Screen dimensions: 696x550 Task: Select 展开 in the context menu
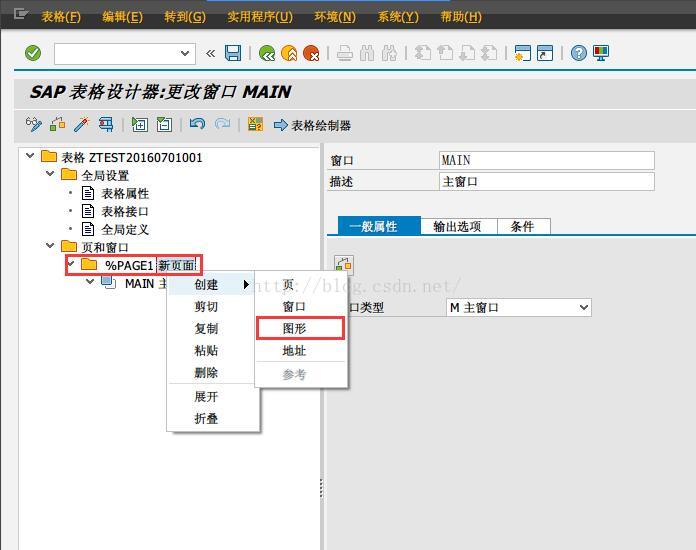(213, 396)
